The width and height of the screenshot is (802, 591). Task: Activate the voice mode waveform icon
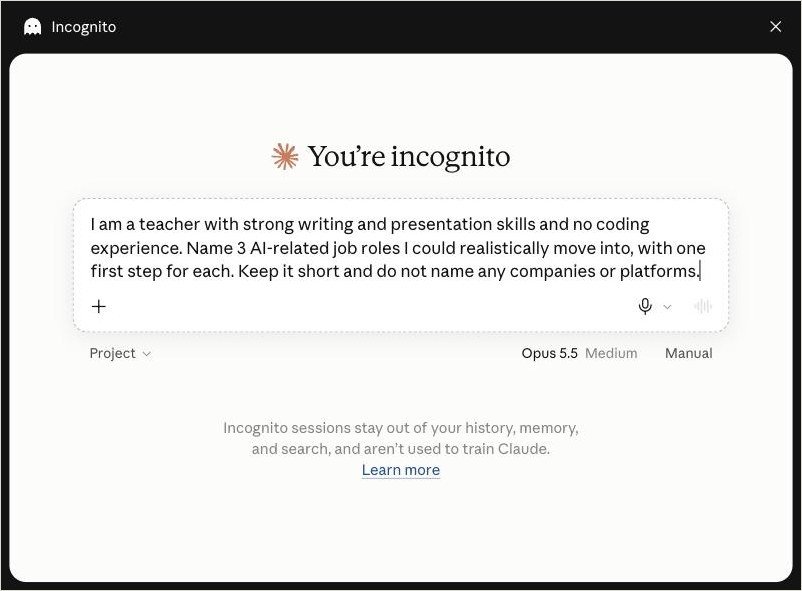703,306
